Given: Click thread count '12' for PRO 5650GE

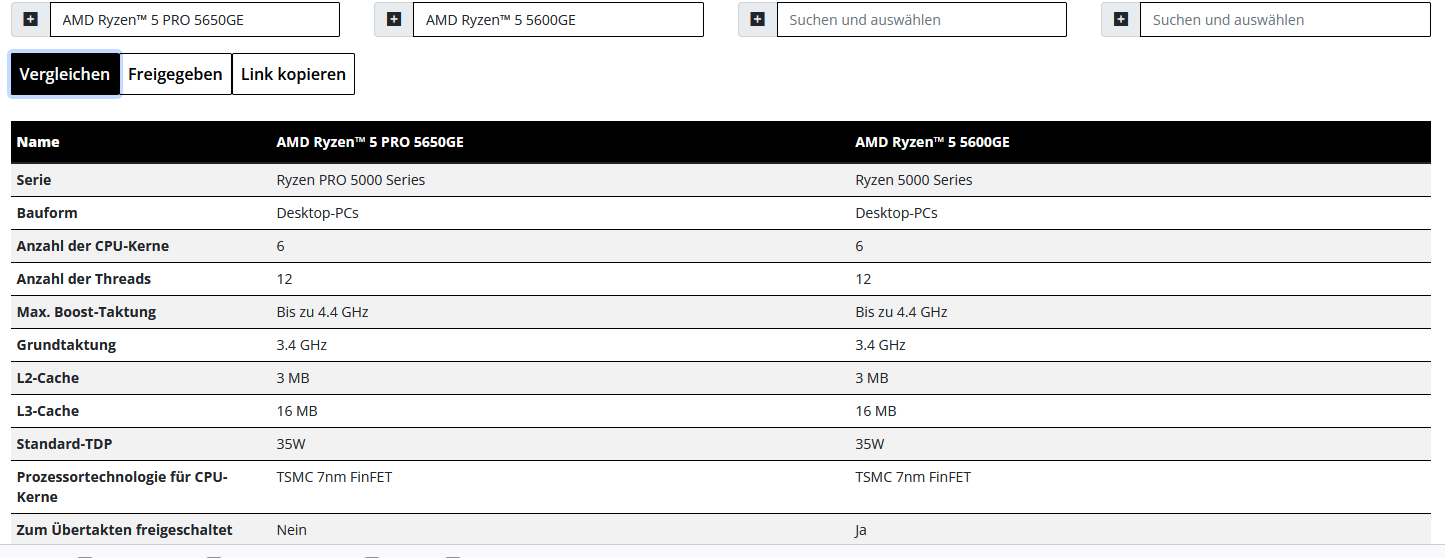Looking at the screenshot, I should 285,279.
